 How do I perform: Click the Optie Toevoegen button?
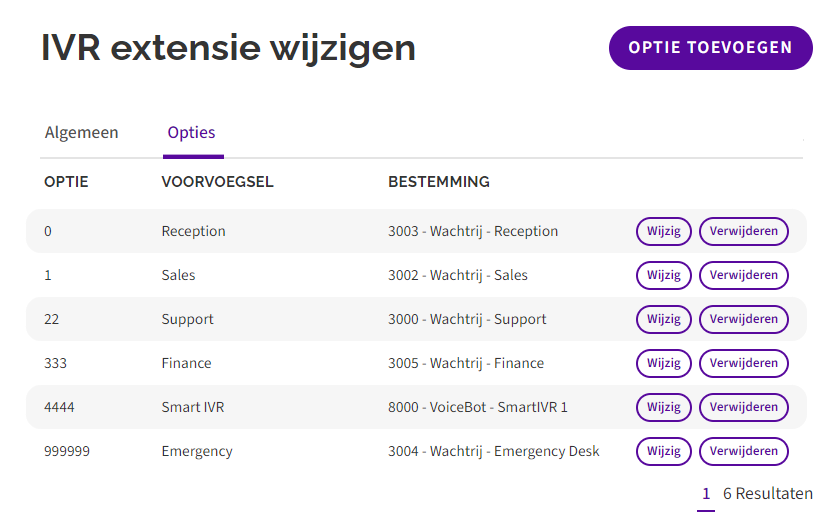click(x=710, y=48)
